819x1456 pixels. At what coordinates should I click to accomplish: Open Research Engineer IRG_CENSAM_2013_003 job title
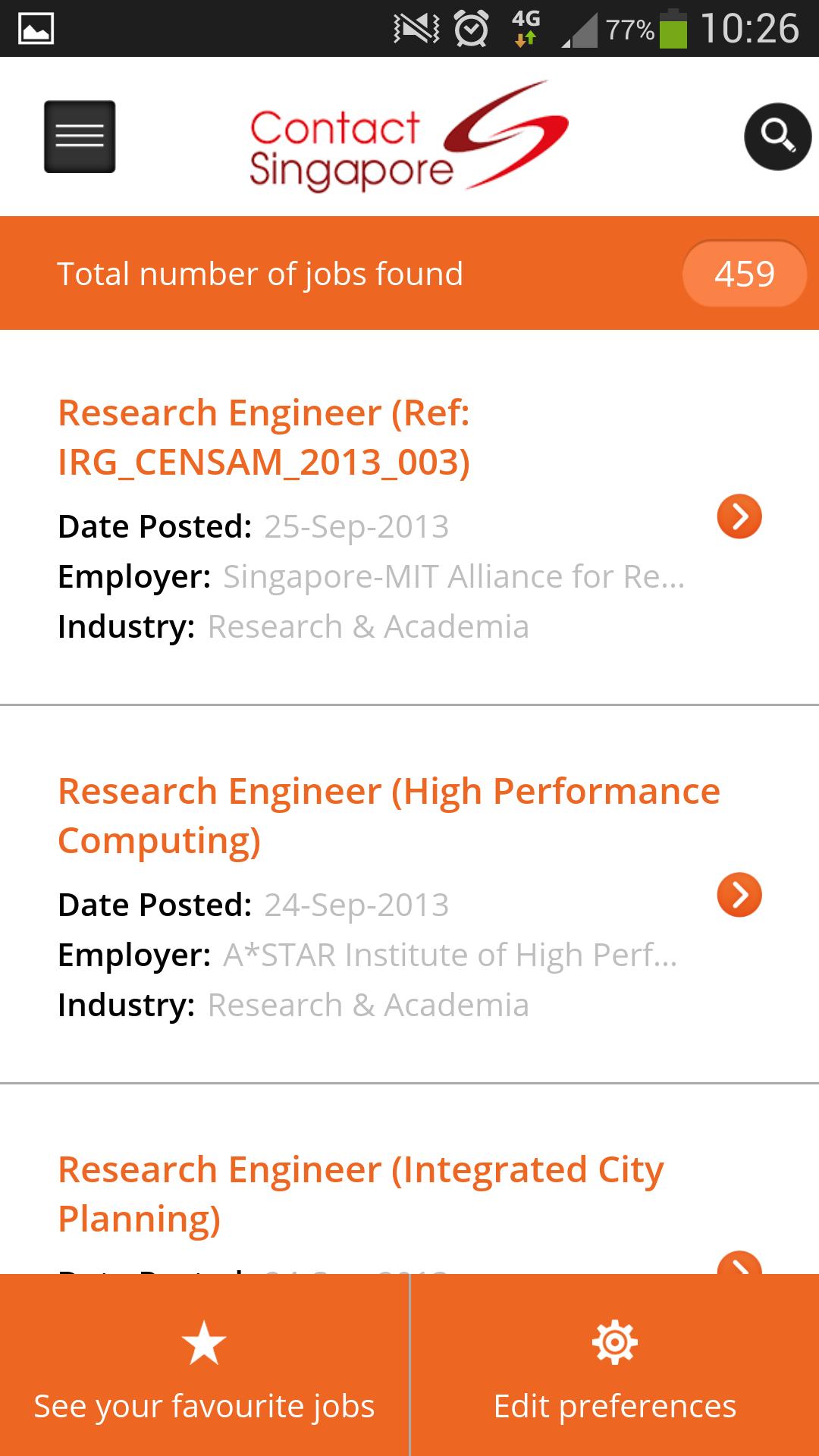(264, 438)
